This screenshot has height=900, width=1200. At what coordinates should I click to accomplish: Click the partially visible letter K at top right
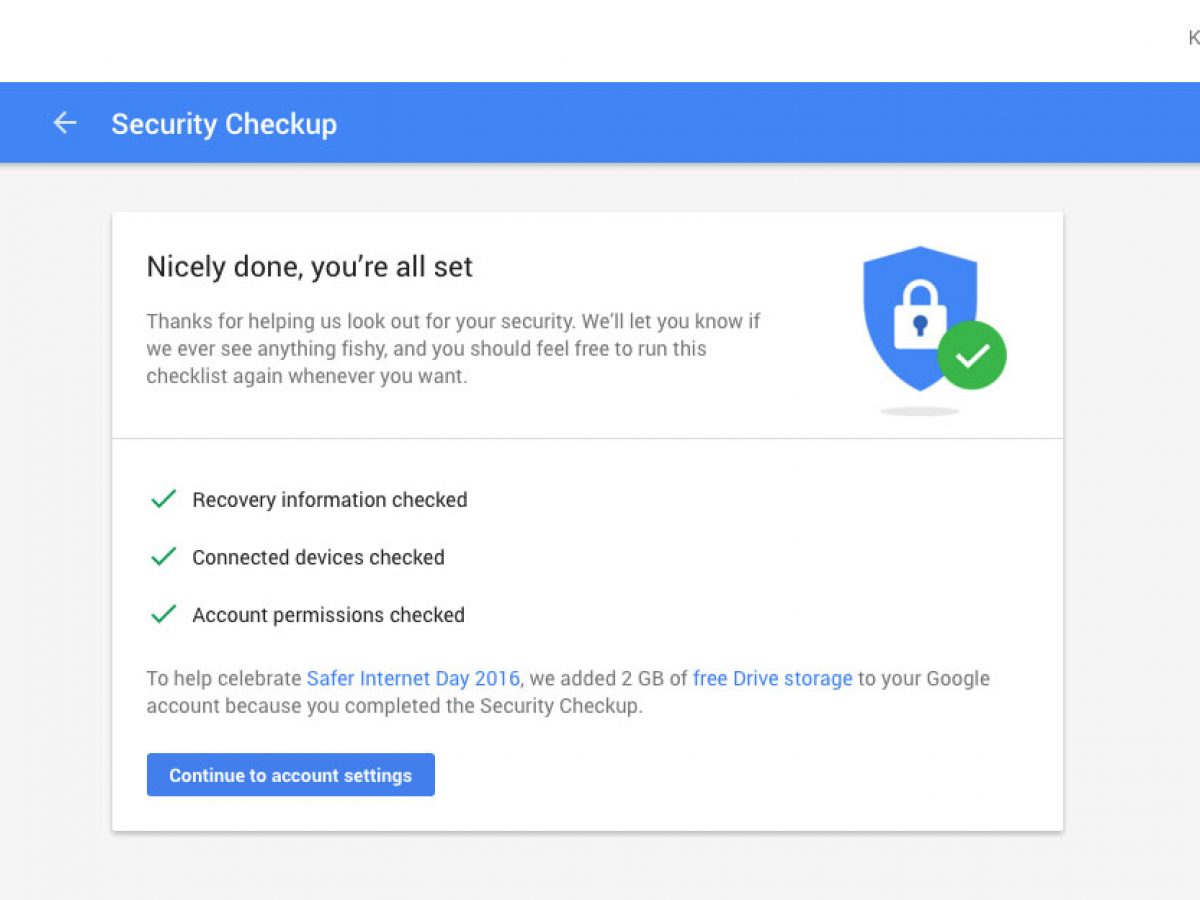click(x=1193, y=38)
